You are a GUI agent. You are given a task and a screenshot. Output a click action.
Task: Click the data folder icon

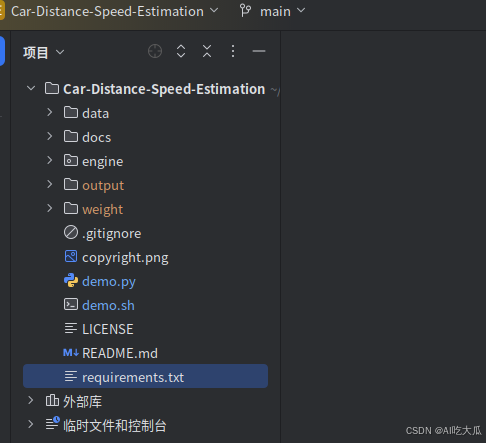click(71, 112)
